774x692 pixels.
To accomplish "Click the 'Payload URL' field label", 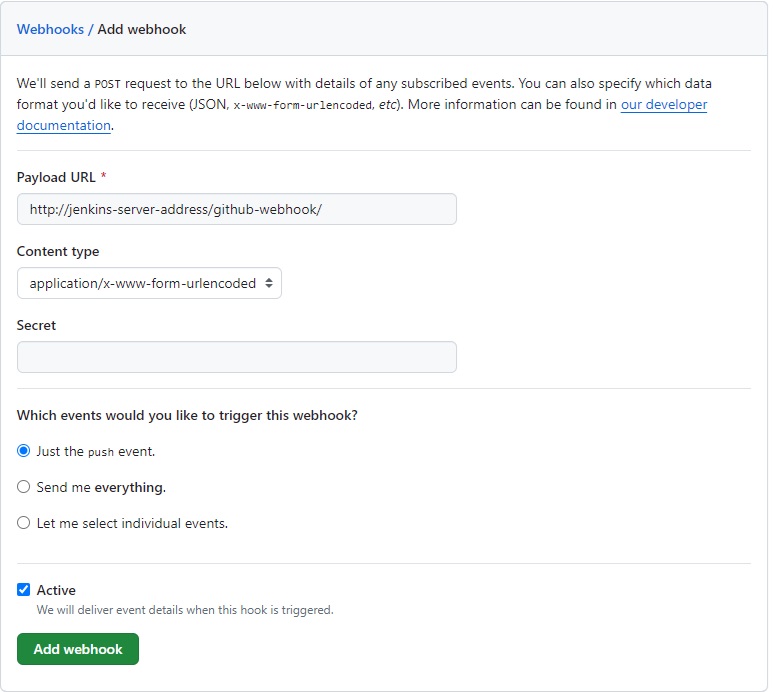I will (x=56, y=177).
